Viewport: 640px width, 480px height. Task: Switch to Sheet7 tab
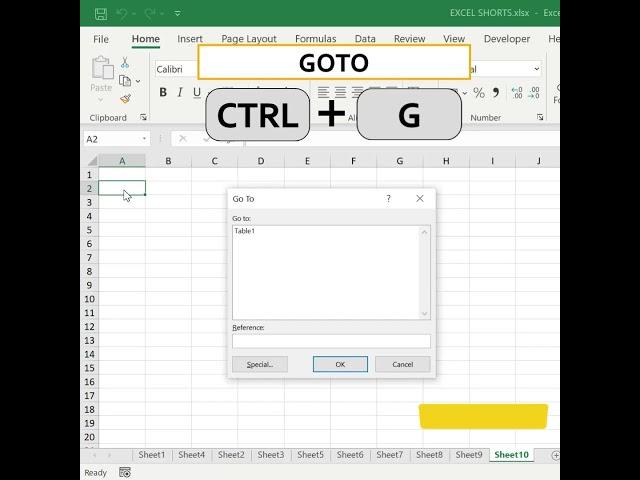coord(389,455)
